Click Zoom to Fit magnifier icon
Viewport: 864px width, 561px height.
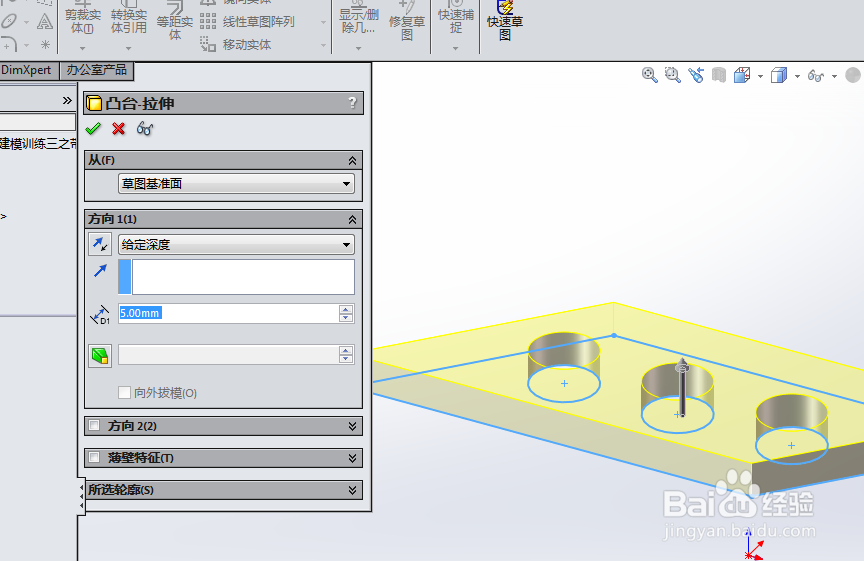coord(650,75)
